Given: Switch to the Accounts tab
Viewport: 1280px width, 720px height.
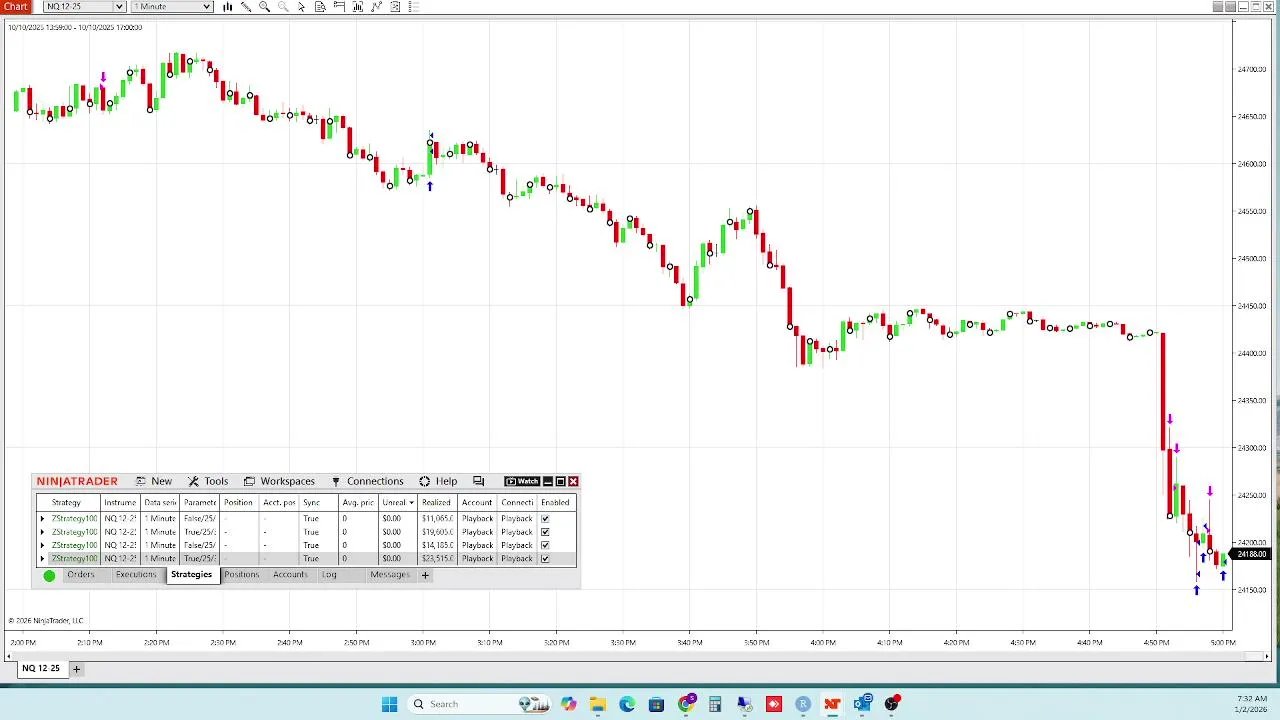Looking at the screenshot, I should [x=290, y=575].
